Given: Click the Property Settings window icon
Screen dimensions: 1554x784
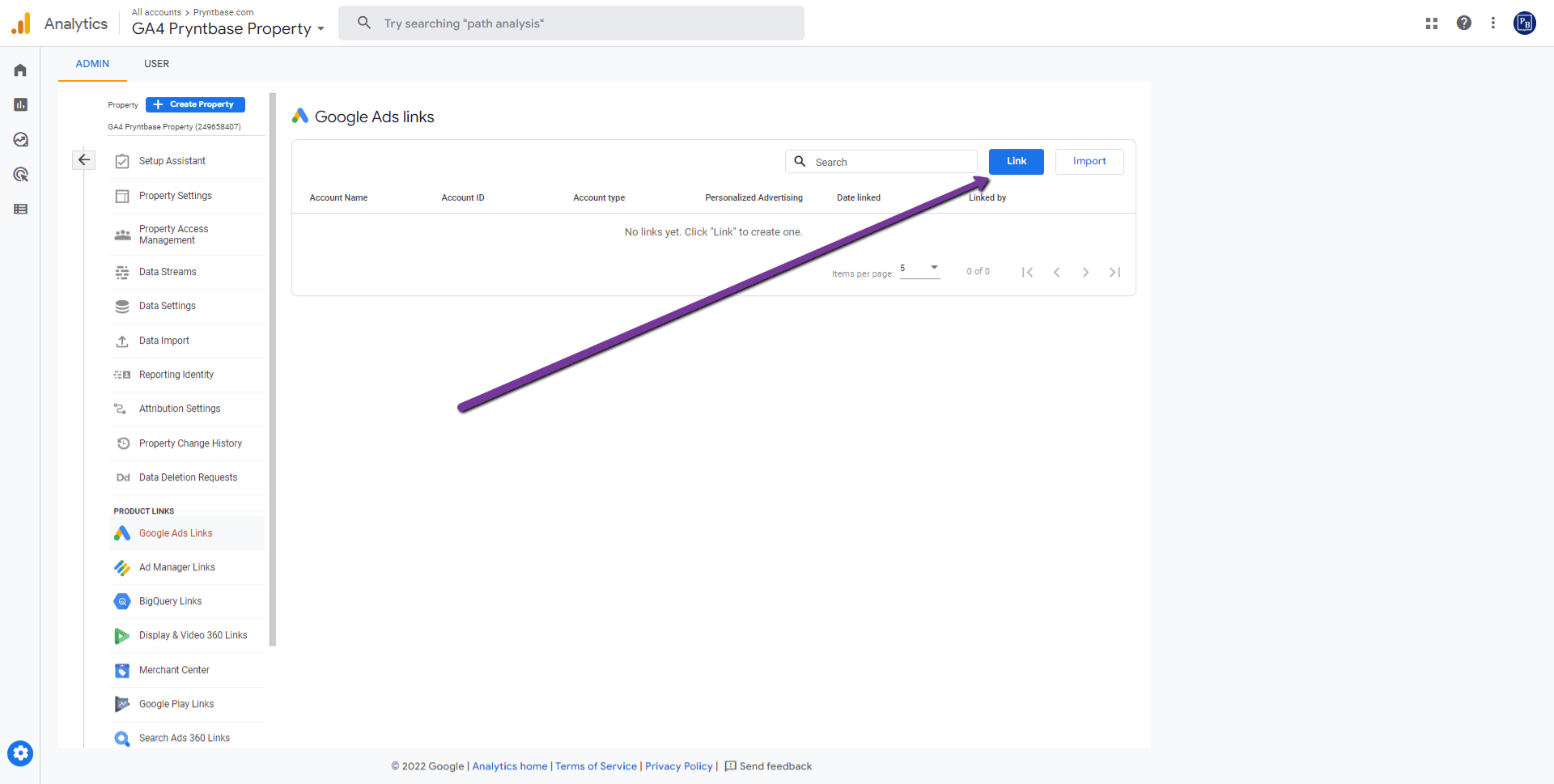Looking at the screenshot, I should coord(122,196).
